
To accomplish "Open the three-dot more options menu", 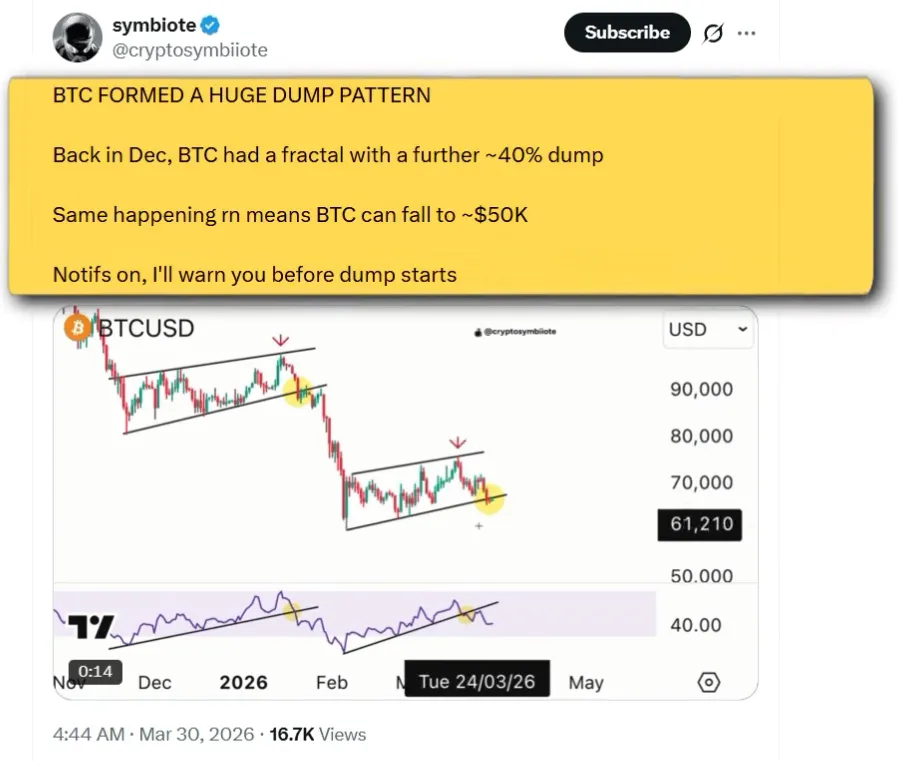I will pos(746,33).
